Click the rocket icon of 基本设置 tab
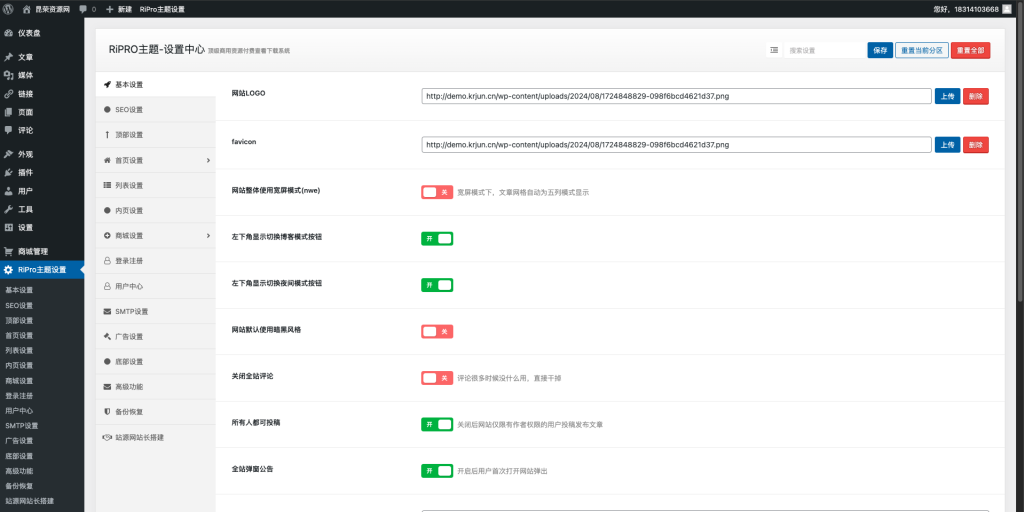The image size is (1024, 512). pos(107,84)
